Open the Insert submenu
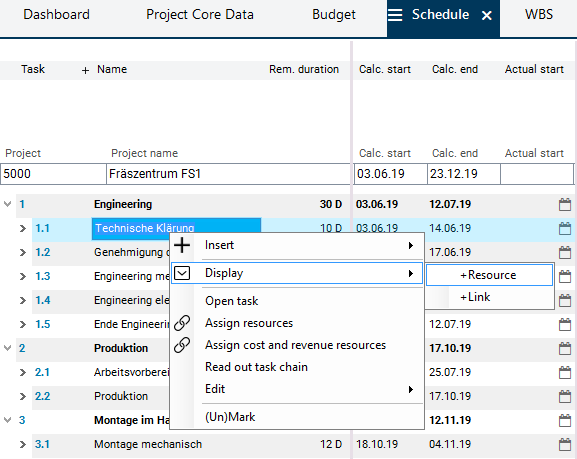The height and width of the screenshot is (459, 577). 297,245
